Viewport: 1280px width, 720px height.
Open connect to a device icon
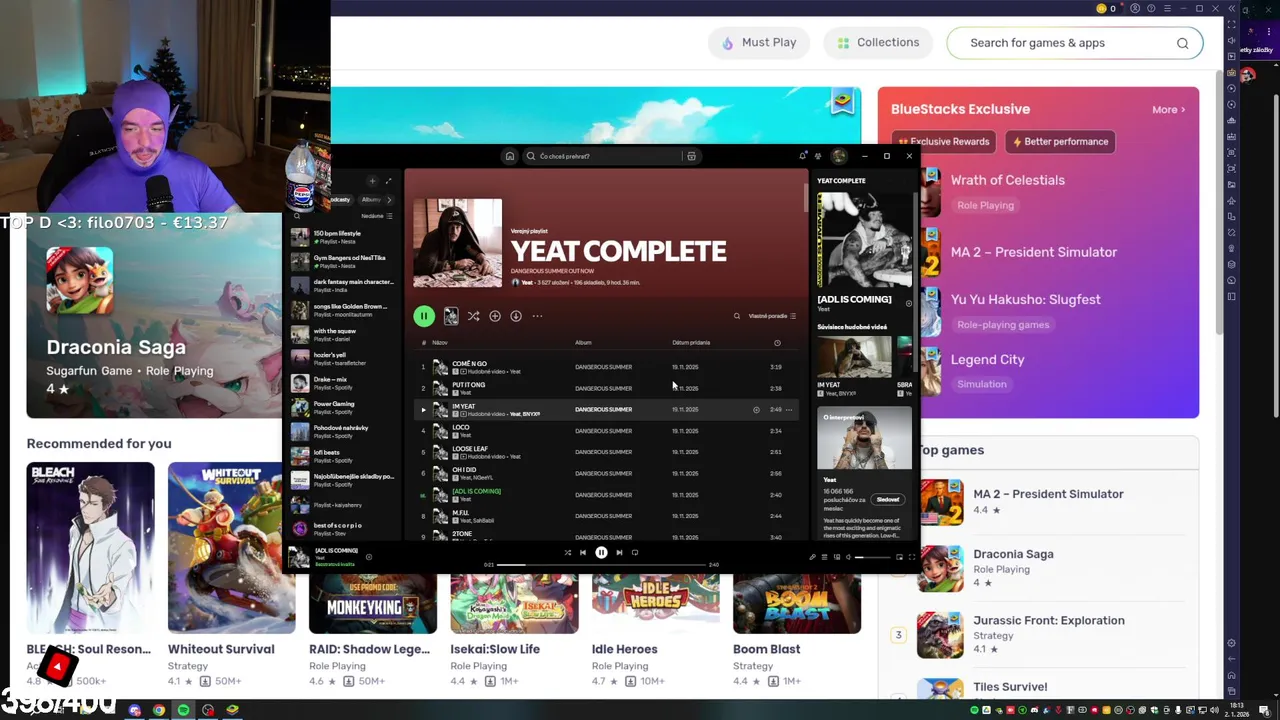[836, 557]
